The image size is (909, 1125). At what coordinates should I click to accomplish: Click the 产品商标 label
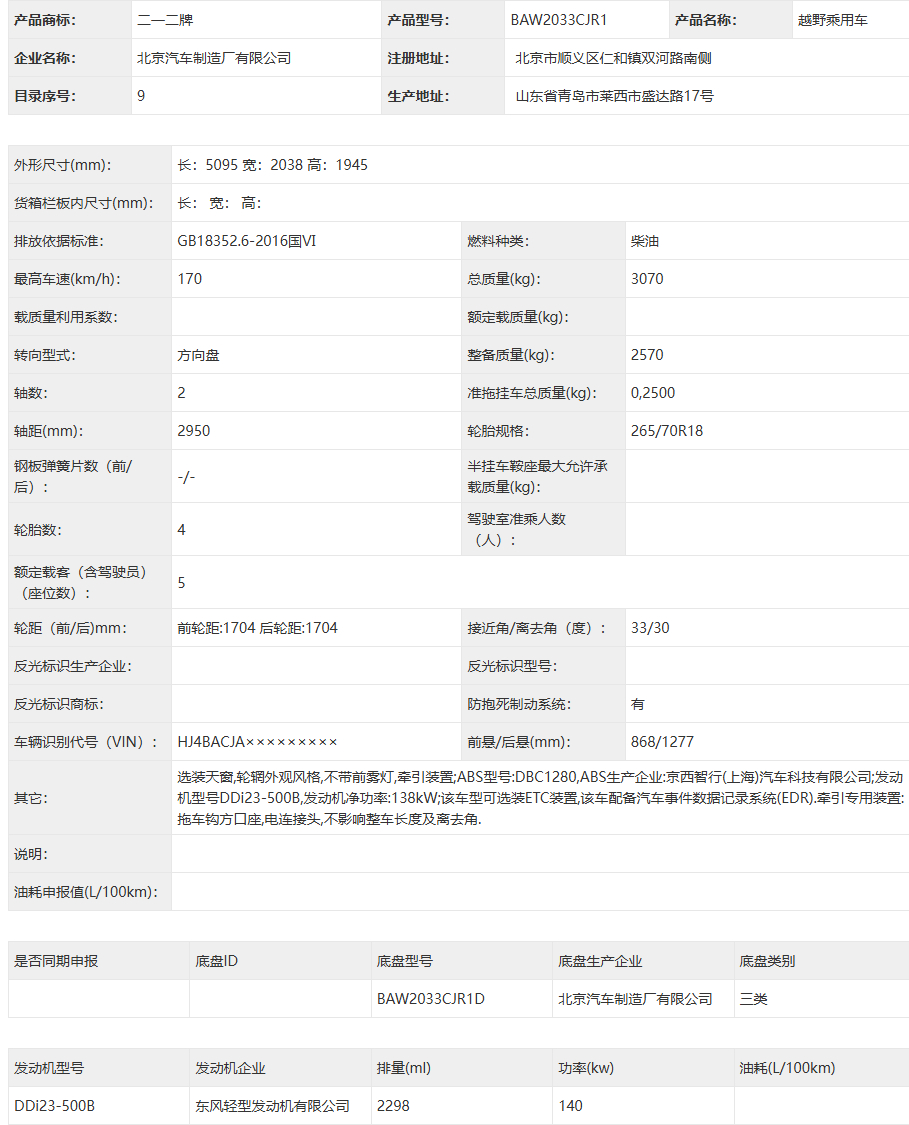click(x=44, y=20)
